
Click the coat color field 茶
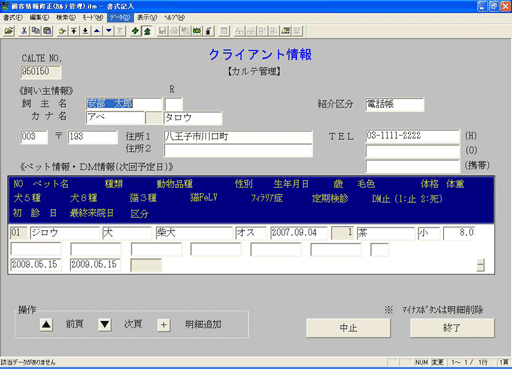(386, 233)
